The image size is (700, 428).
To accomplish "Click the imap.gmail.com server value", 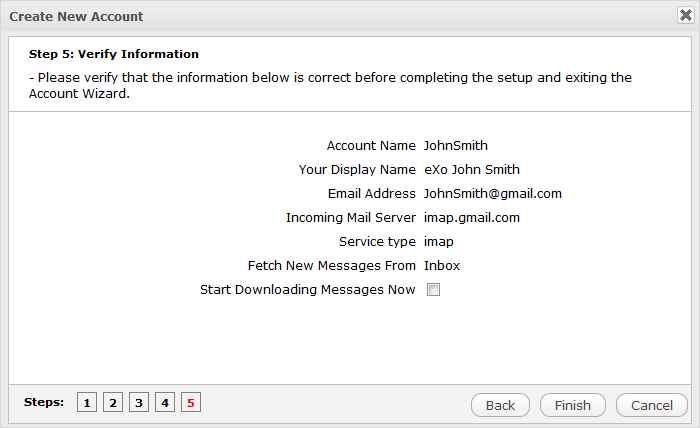I will tap(472, 218).
